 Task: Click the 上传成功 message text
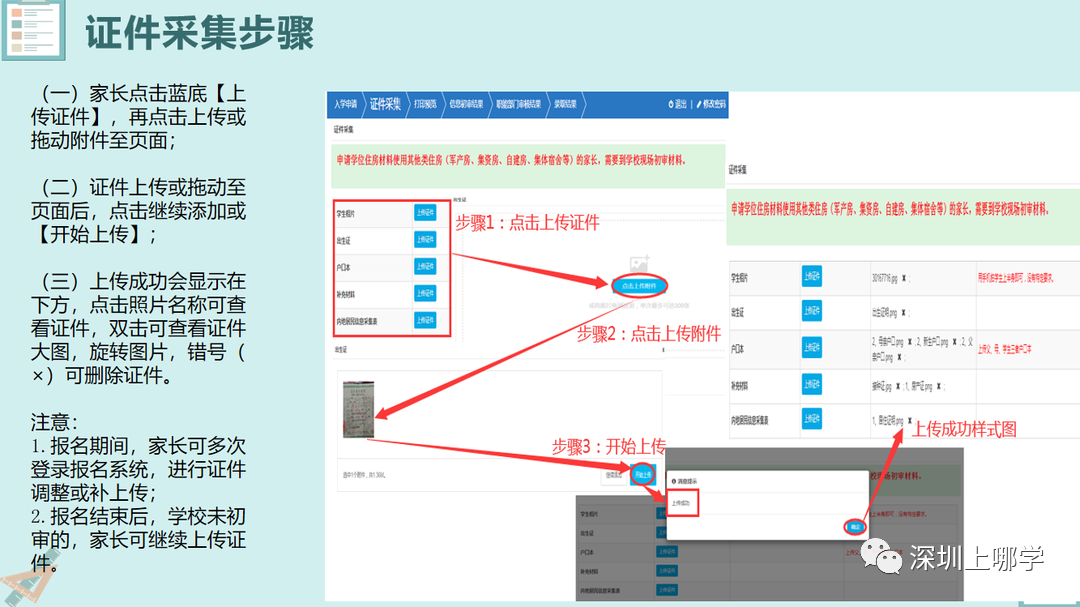click(x=681, y=503)
